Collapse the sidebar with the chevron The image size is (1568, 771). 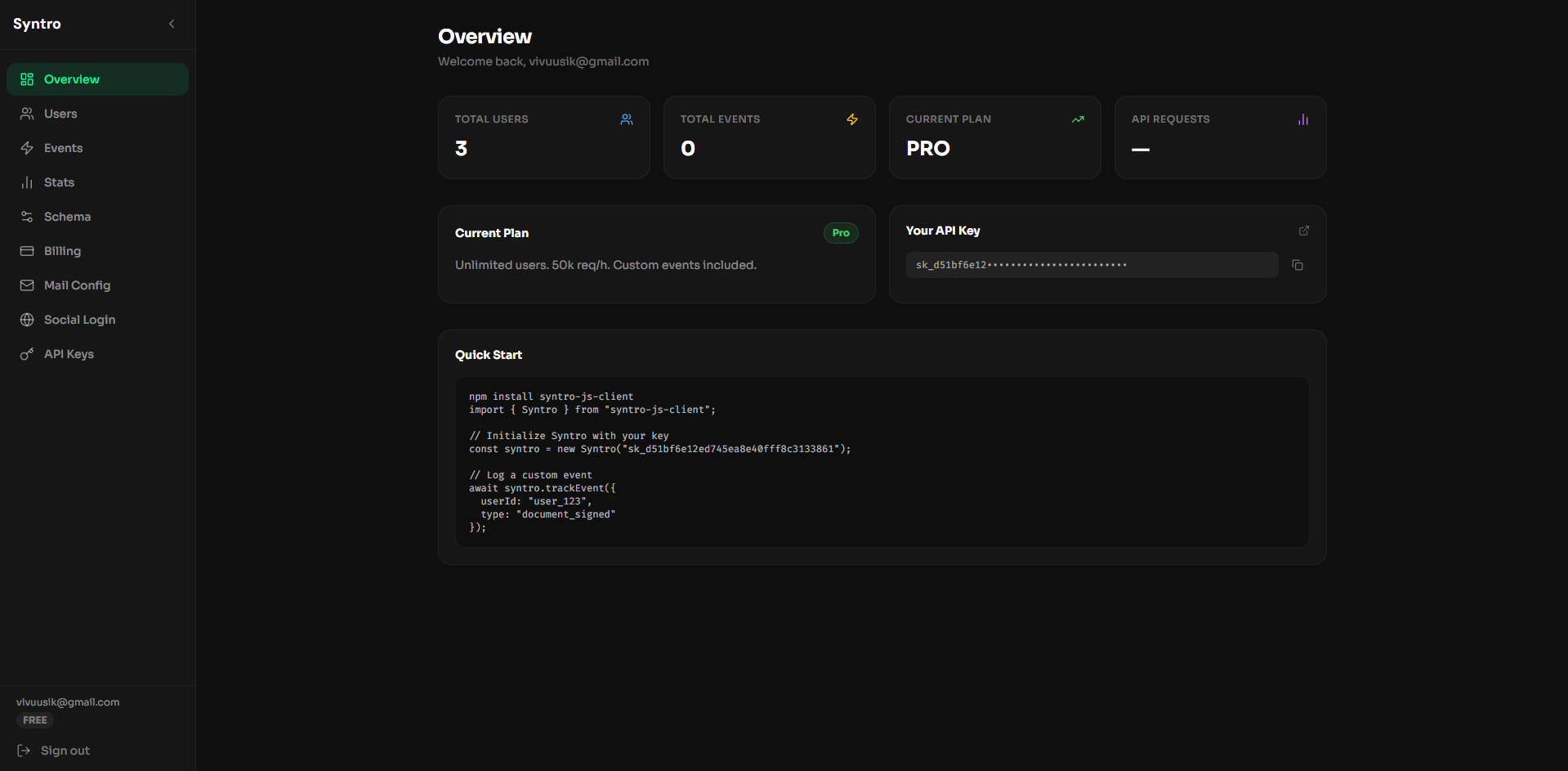172,24
